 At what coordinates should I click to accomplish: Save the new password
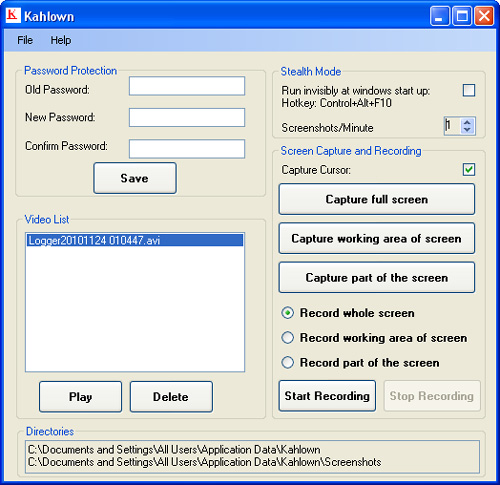135,178
